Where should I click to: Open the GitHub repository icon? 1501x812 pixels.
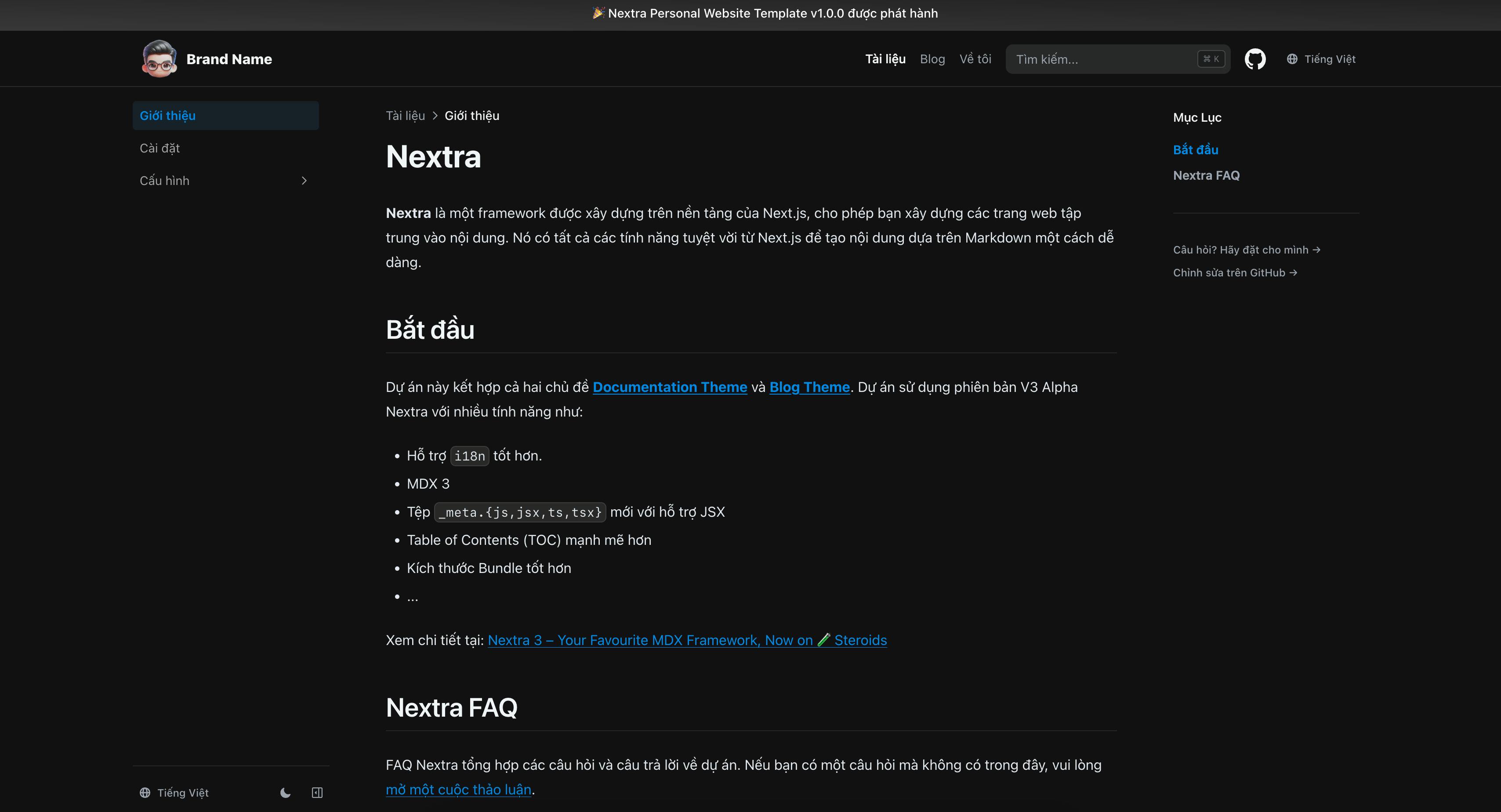pyautogui.click(x=1255, y=59)
